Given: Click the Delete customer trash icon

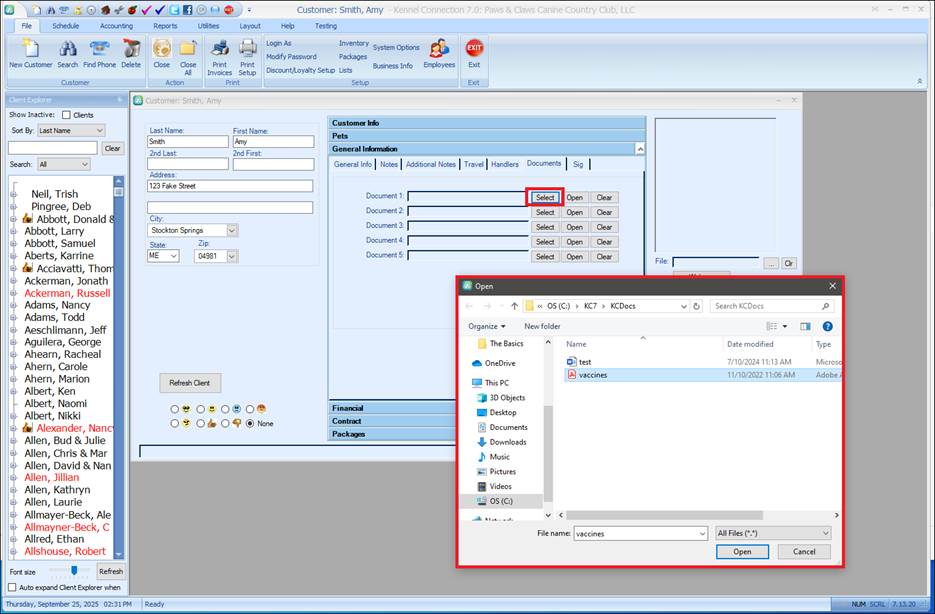Looking at the screenshot, I should click(x=131, y=49).
